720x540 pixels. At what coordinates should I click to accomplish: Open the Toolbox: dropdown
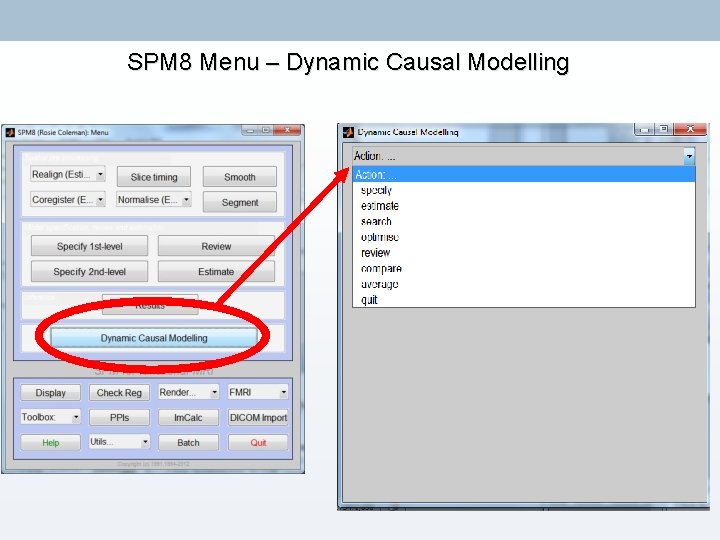coord(51,417)
